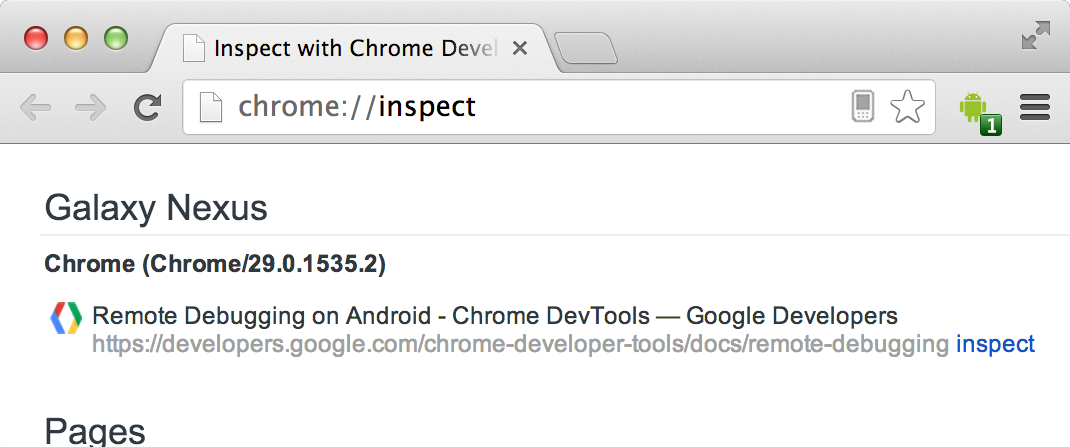The height and width of the screenshot is (447, 1070).
Task: Click the browser forward arrow
Action: [x=91, y=107]
